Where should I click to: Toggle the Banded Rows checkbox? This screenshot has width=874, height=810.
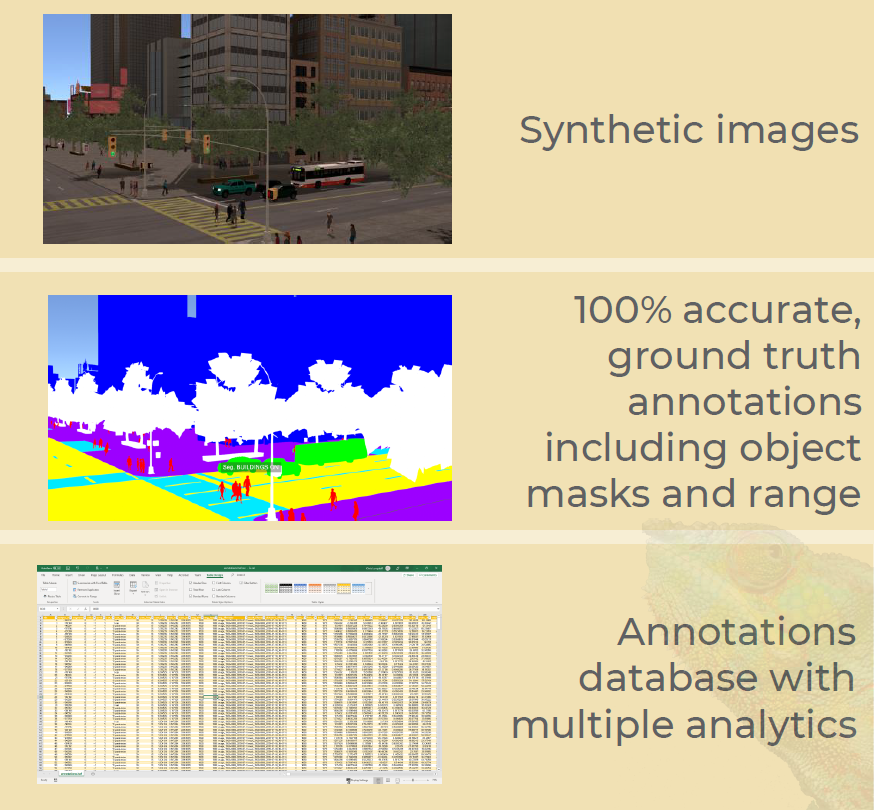pos(190,596)
